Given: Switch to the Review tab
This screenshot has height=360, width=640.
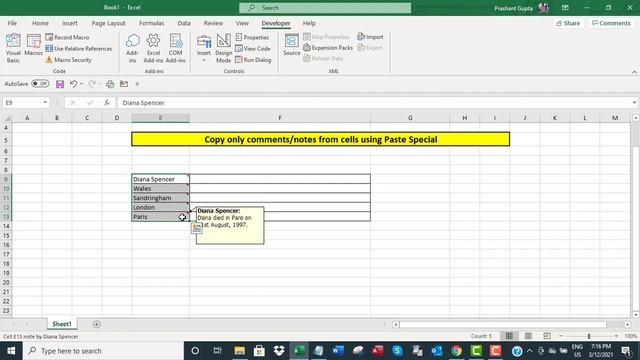Looking at the screenshot, I should click(x=213, y=23).
